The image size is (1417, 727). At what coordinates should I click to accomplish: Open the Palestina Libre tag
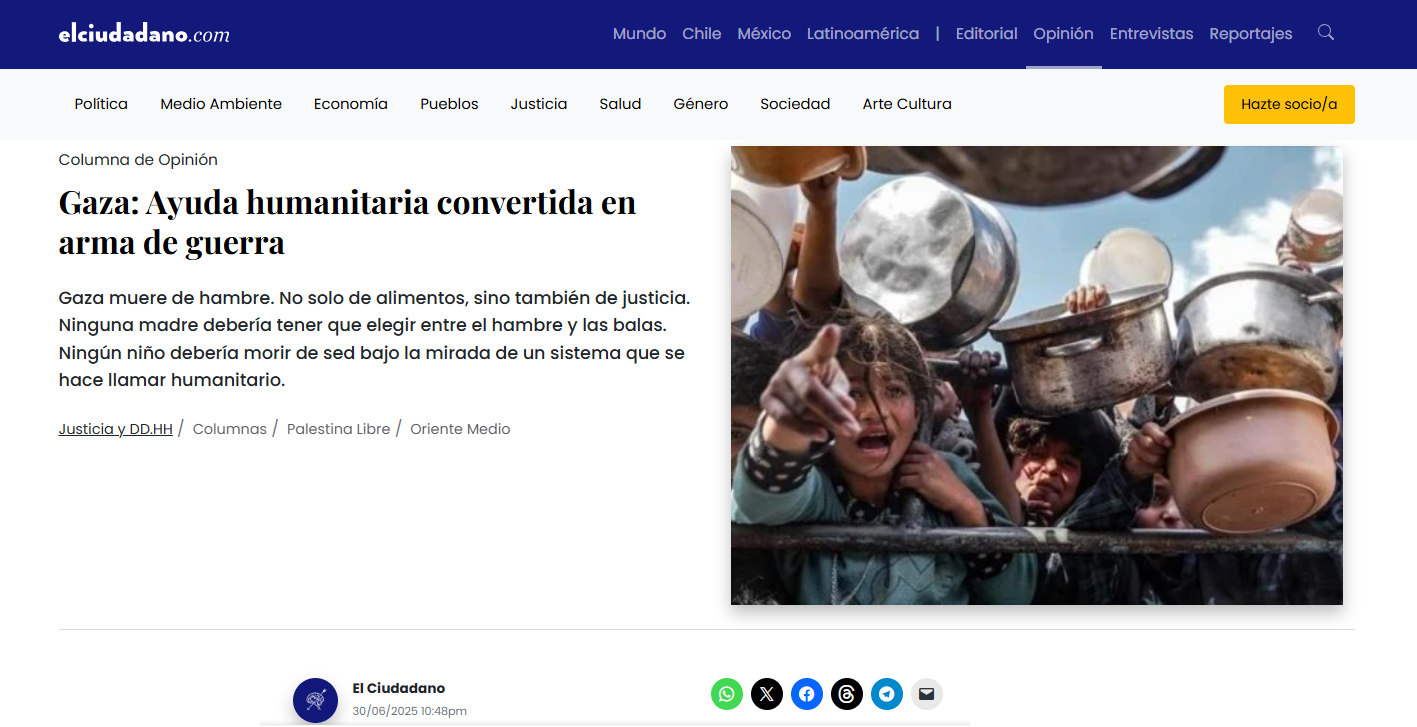click(338, 429)
